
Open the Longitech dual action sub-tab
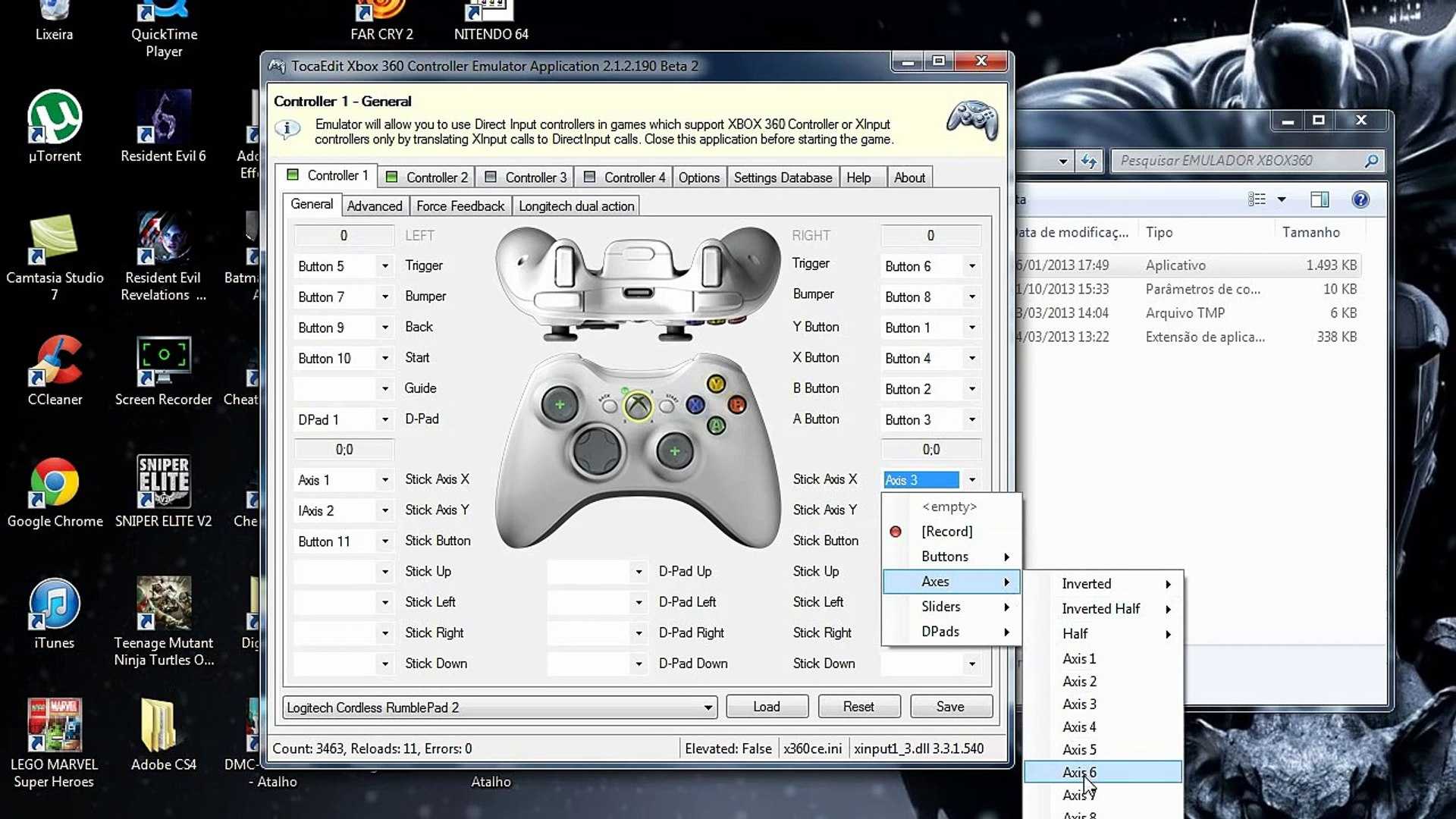tap(576, 206)
